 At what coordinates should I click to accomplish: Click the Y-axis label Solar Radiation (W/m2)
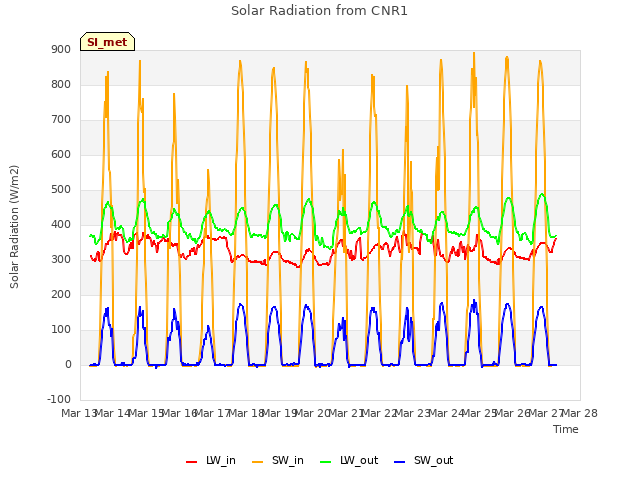click(x=14, y=227)
